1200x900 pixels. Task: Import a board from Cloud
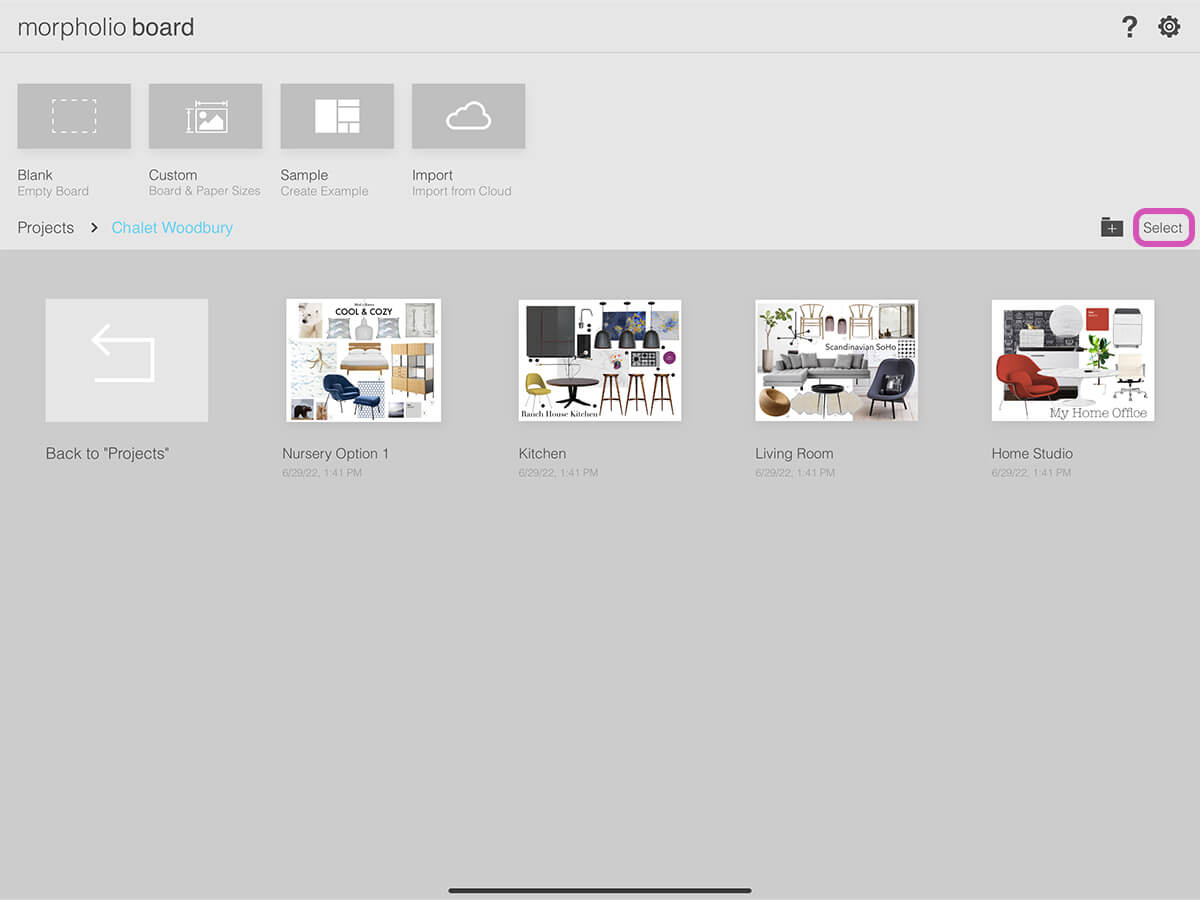pos(468,116)
